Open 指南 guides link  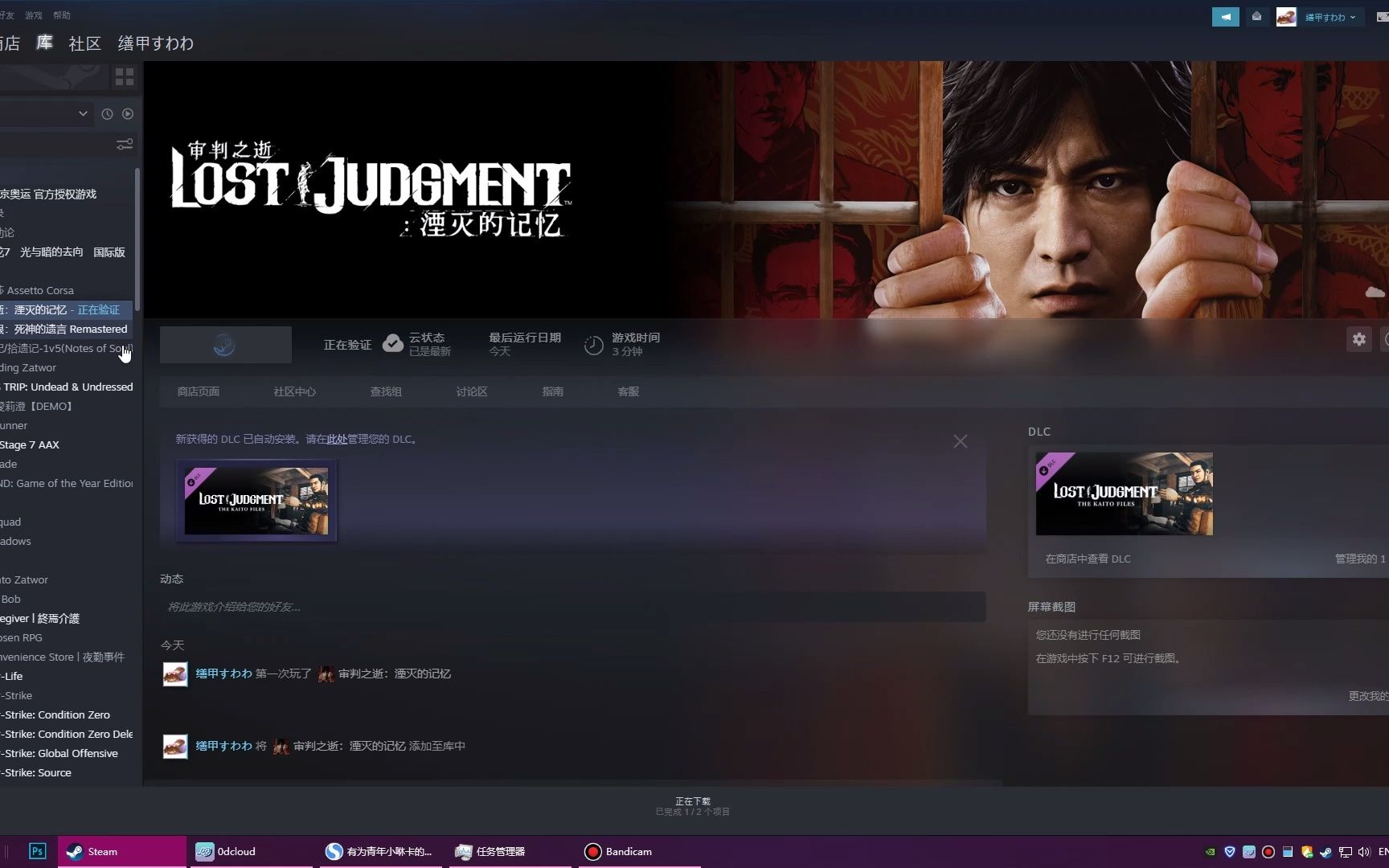(x=552, y=391)
